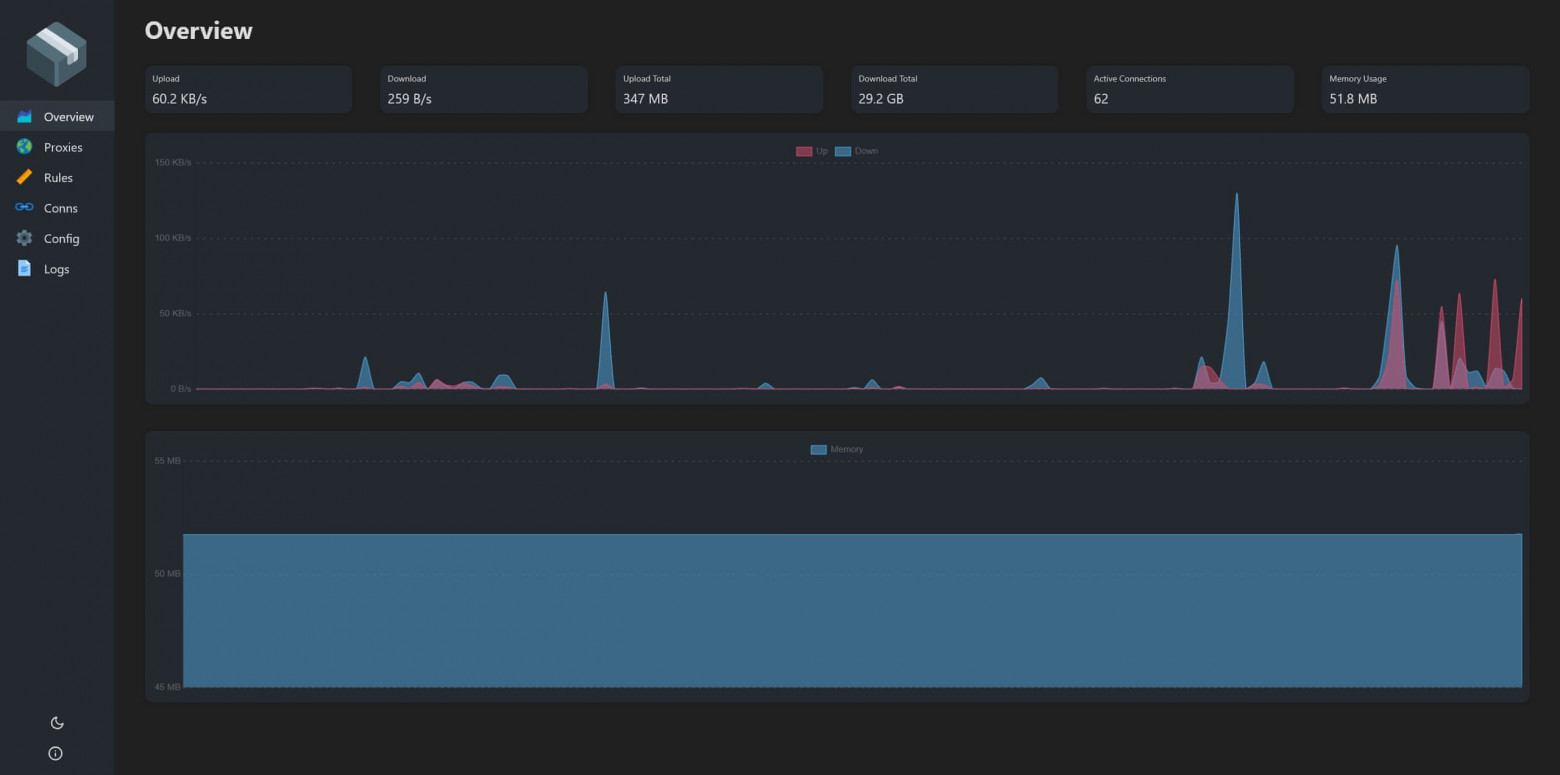Click the info icon at sidebar bottom

pyautogui.click(x=55, y=753)
